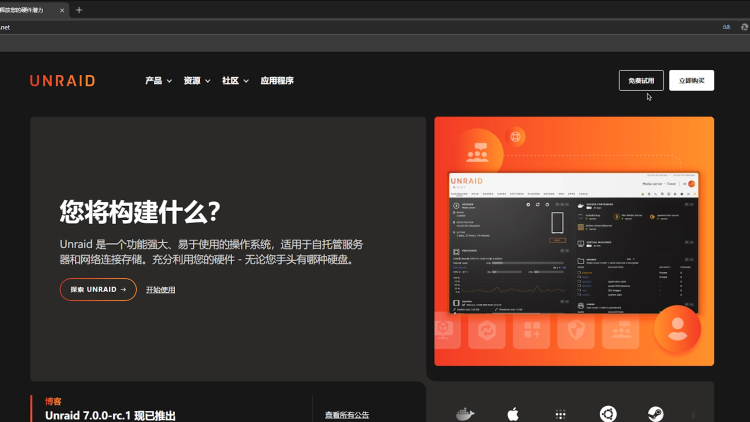Screen dimensions: 750x422
Task: Close the current browser tab
Action: [62, 10]
